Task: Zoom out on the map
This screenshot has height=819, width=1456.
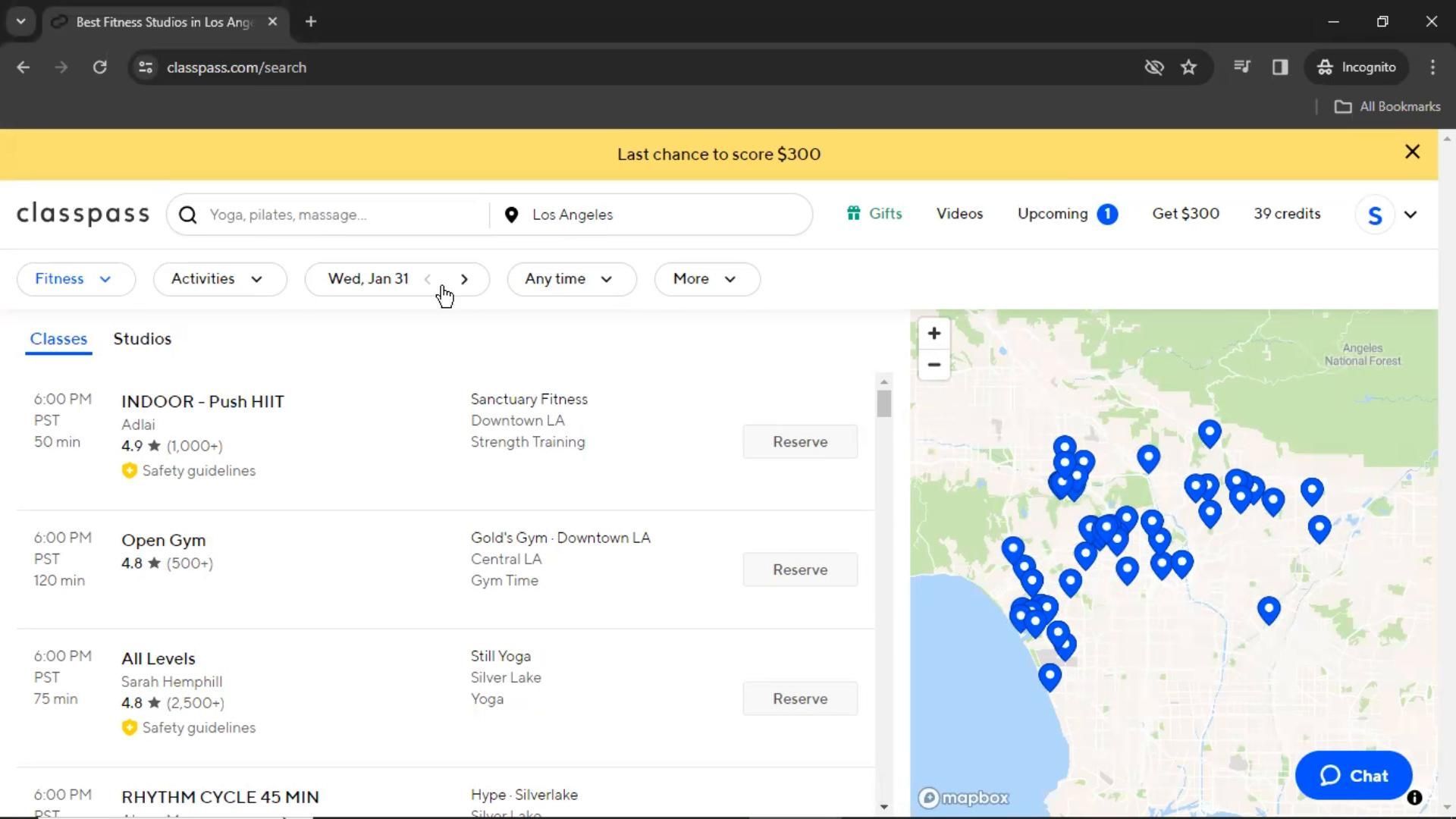Action: point(934,365)
